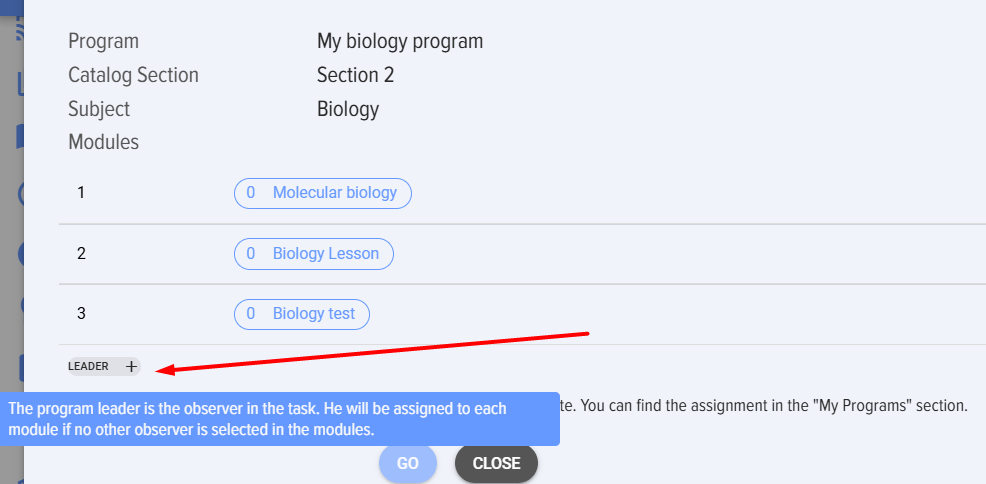Click the "Catalog Section" field label
Image resolution: width=986 pixels, height=484 pixels.
[x=133, y=75]
